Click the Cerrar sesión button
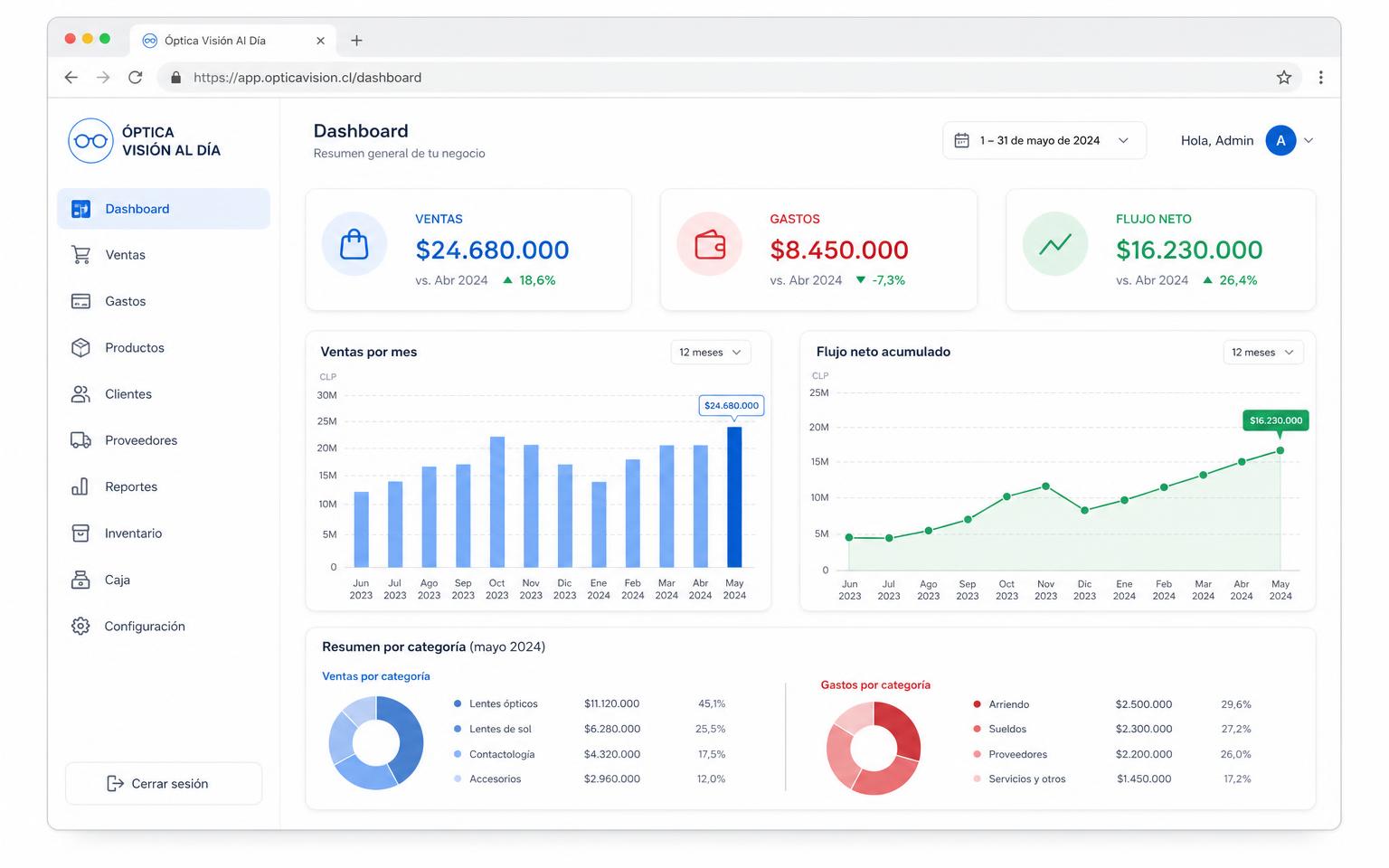The width and height of the screenshot is (1389, 868). [x=164, y=784]
